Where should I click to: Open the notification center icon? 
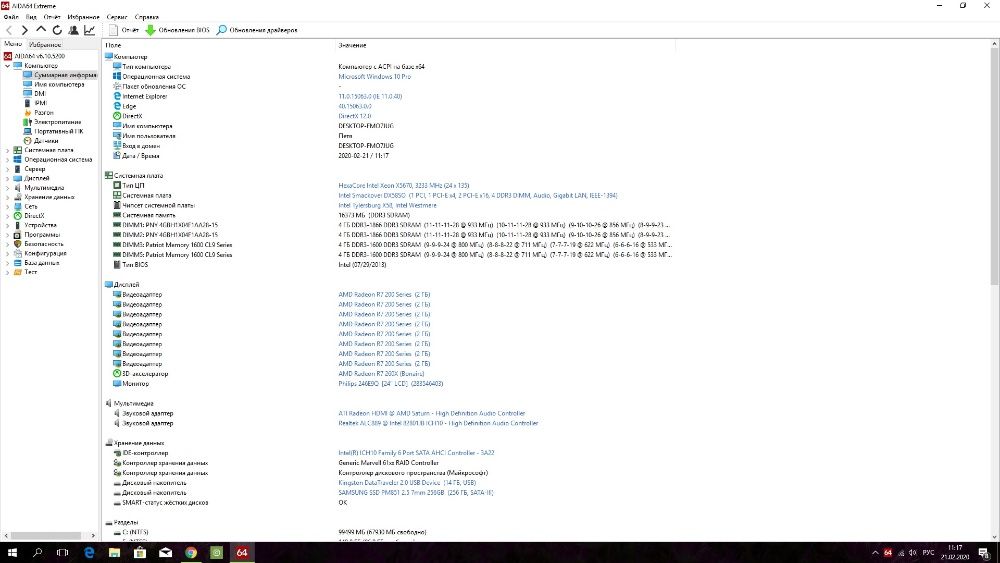point(984,553)
